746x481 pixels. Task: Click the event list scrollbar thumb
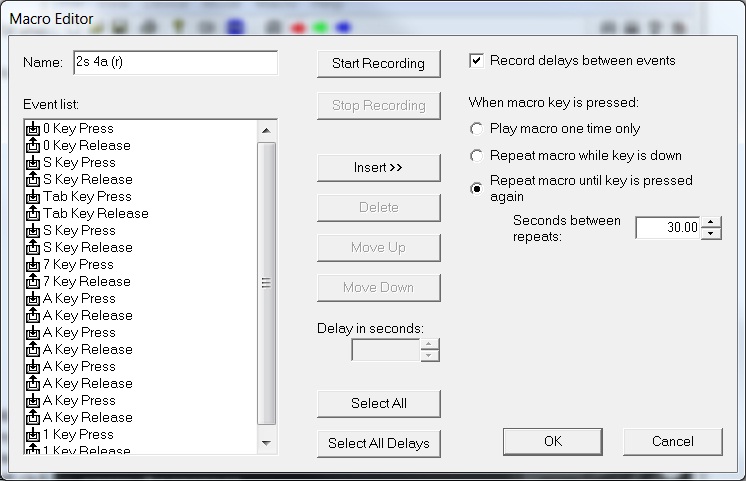pyautogui.click(x=266, y=283)
